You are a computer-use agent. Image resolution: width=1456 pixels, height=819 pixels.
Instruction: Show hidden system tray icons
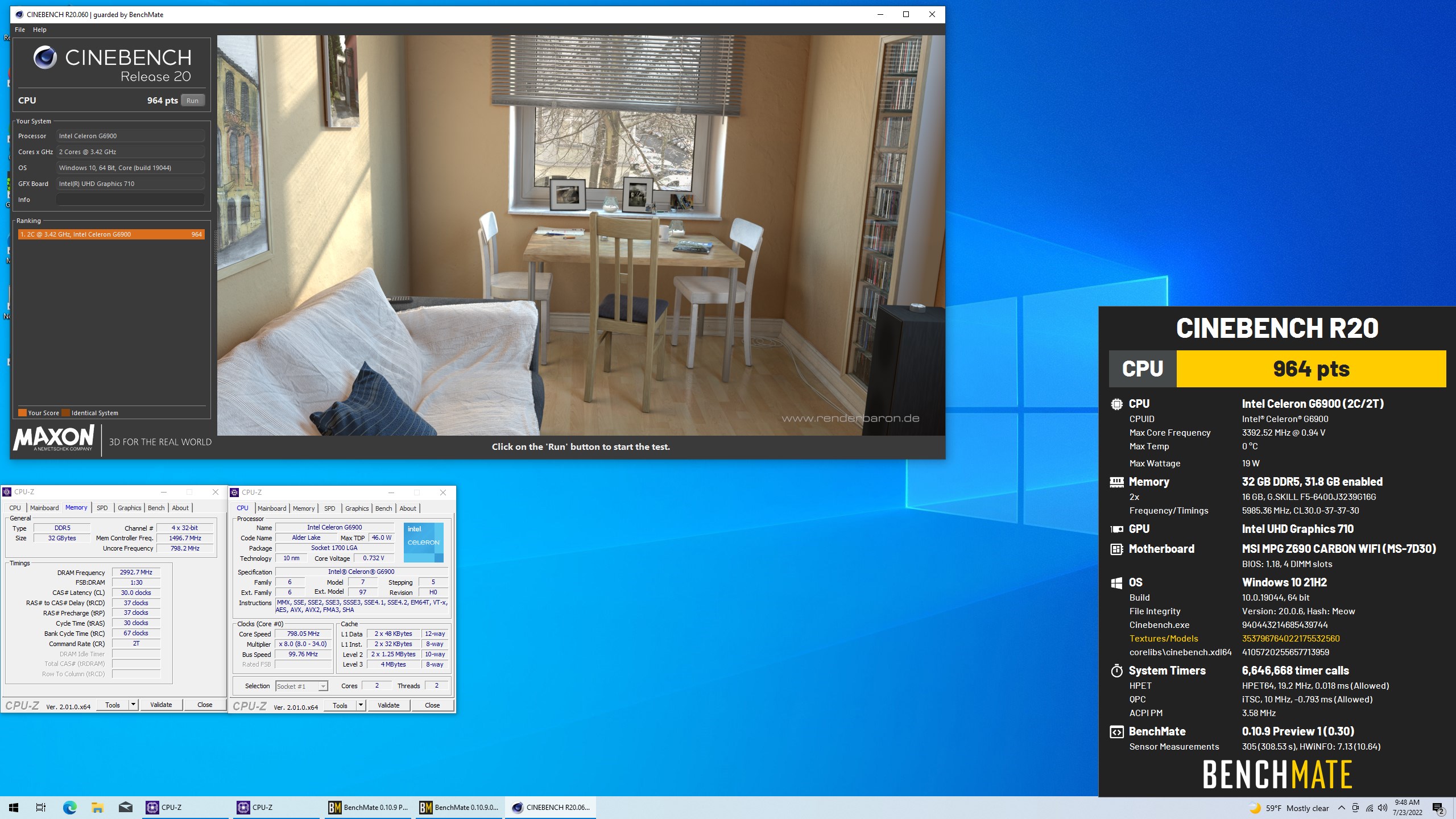pos(1342,808)
